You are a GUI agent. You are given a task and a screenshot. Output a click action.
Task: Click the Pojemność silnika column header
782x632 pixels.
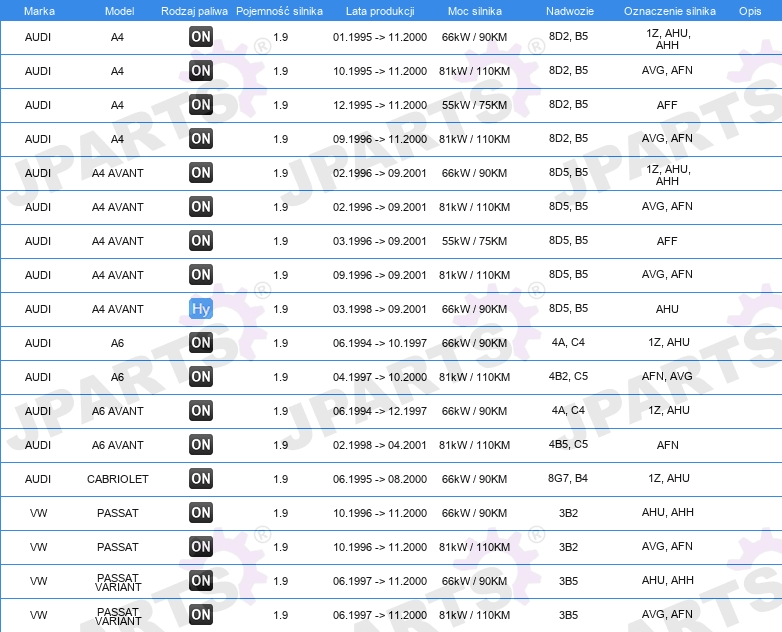(279, 11)
